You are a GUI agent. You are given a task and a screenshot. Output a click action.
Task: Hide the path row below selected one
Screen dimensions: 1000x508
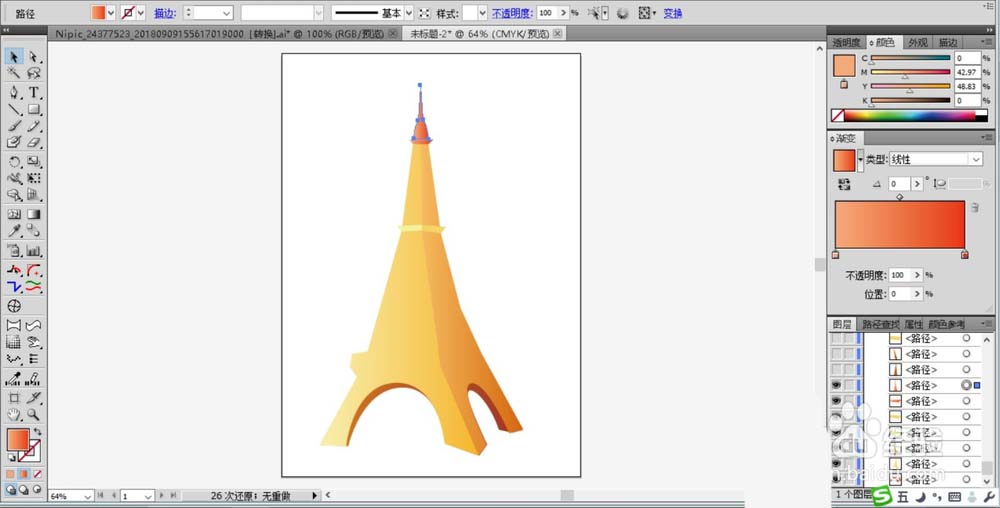[836, 401]
